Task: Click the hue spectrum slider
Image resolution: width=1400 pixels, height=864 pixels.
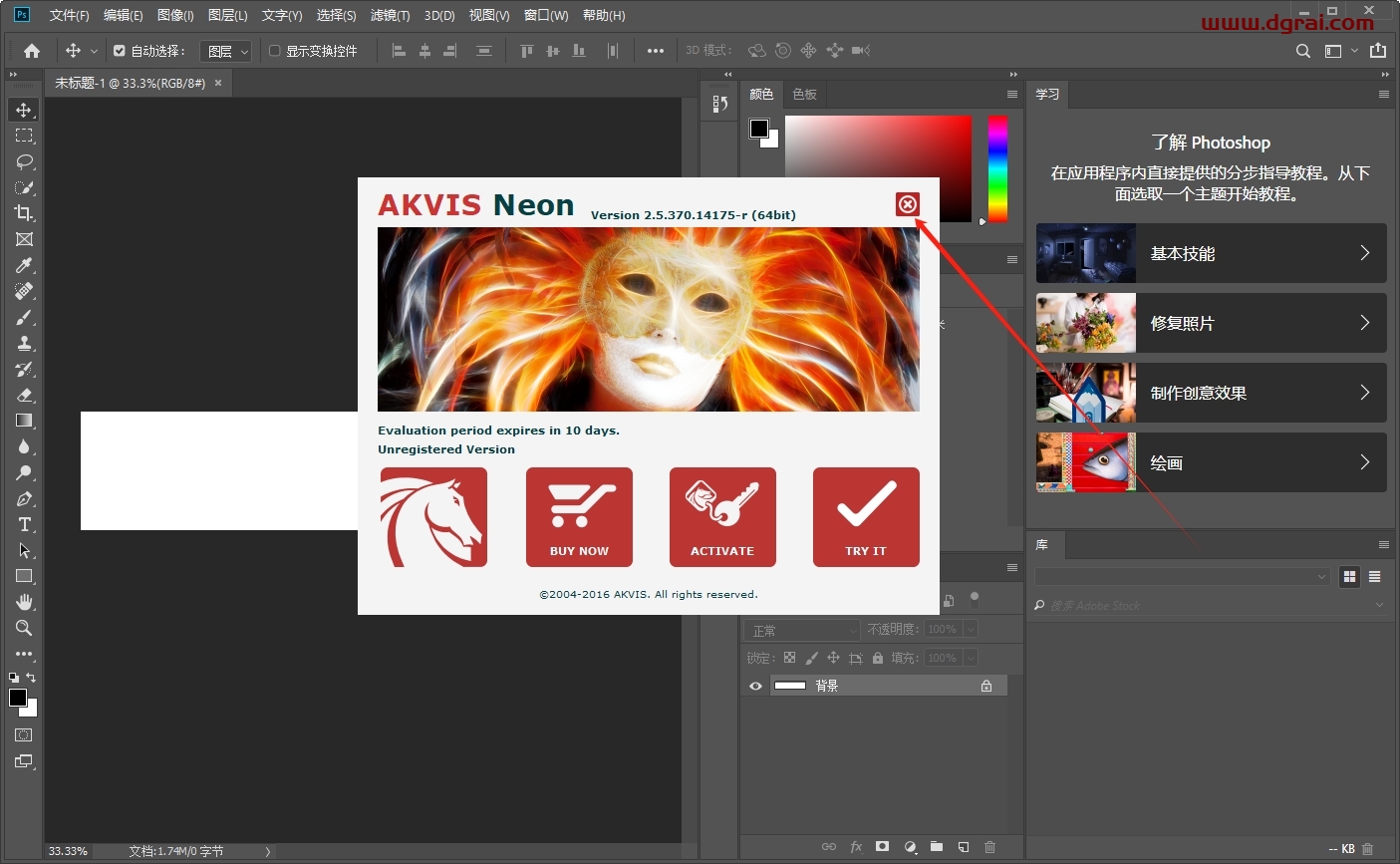Action: [x=997, y=168]
